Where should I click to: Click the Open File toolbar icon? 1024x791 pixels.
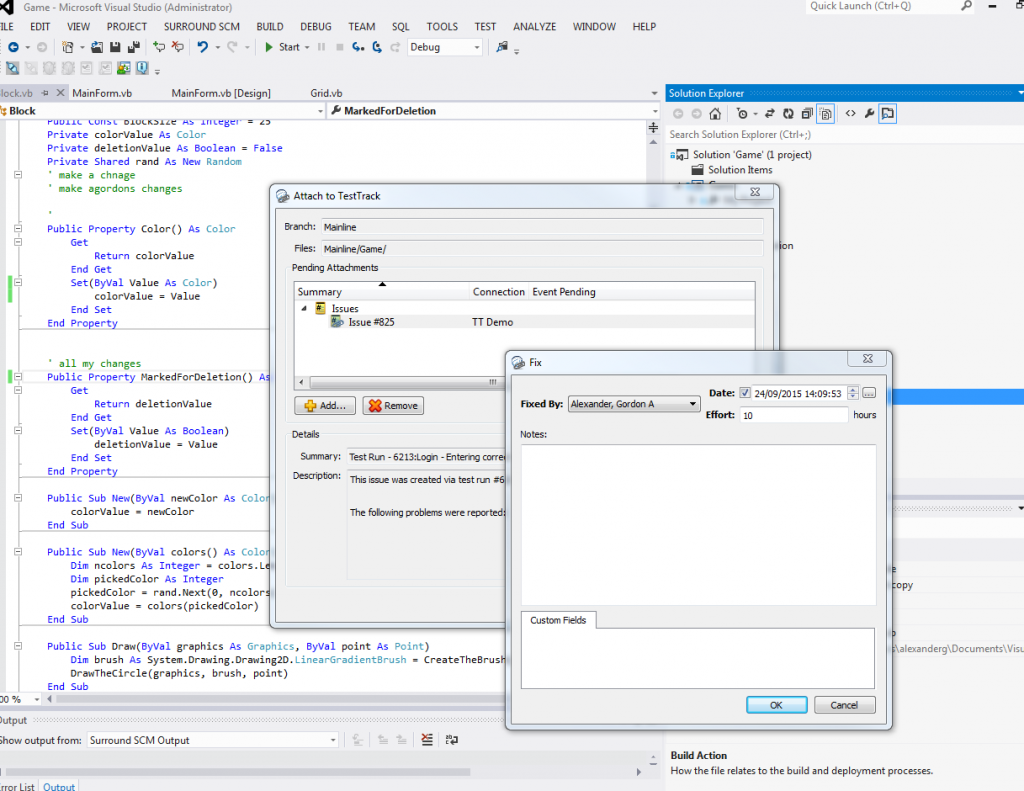[x=97, y=47]
